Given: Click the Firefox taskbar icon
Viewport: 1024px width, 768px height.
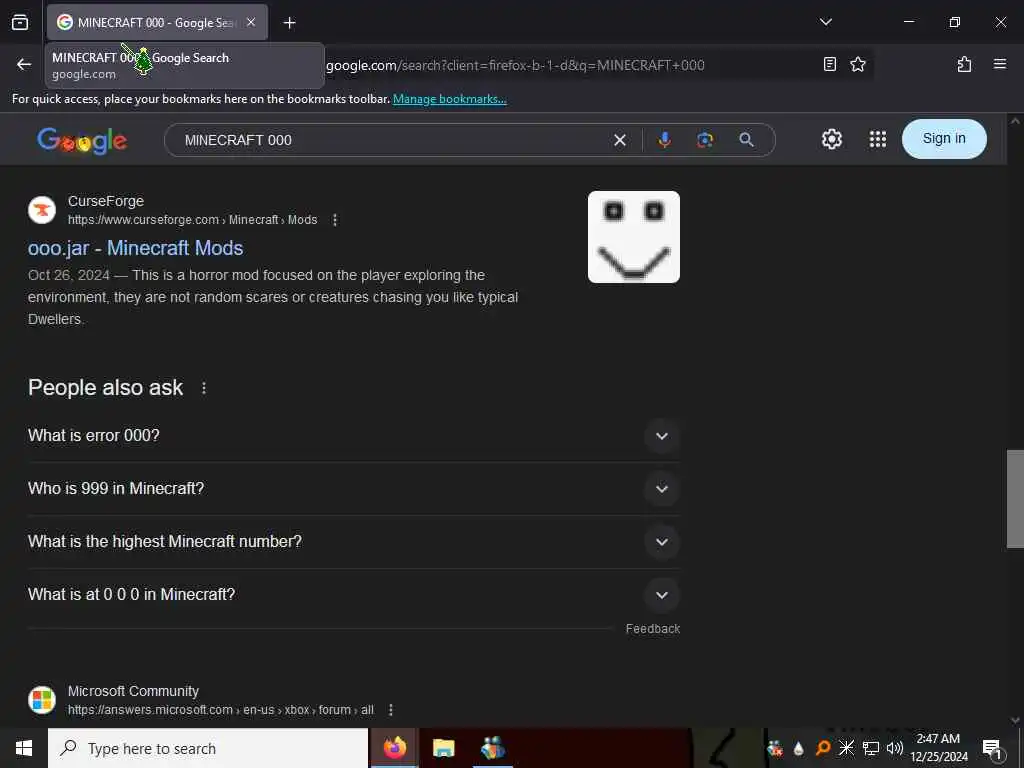Looking at the screenshot, I should click(x=394, y=748).
